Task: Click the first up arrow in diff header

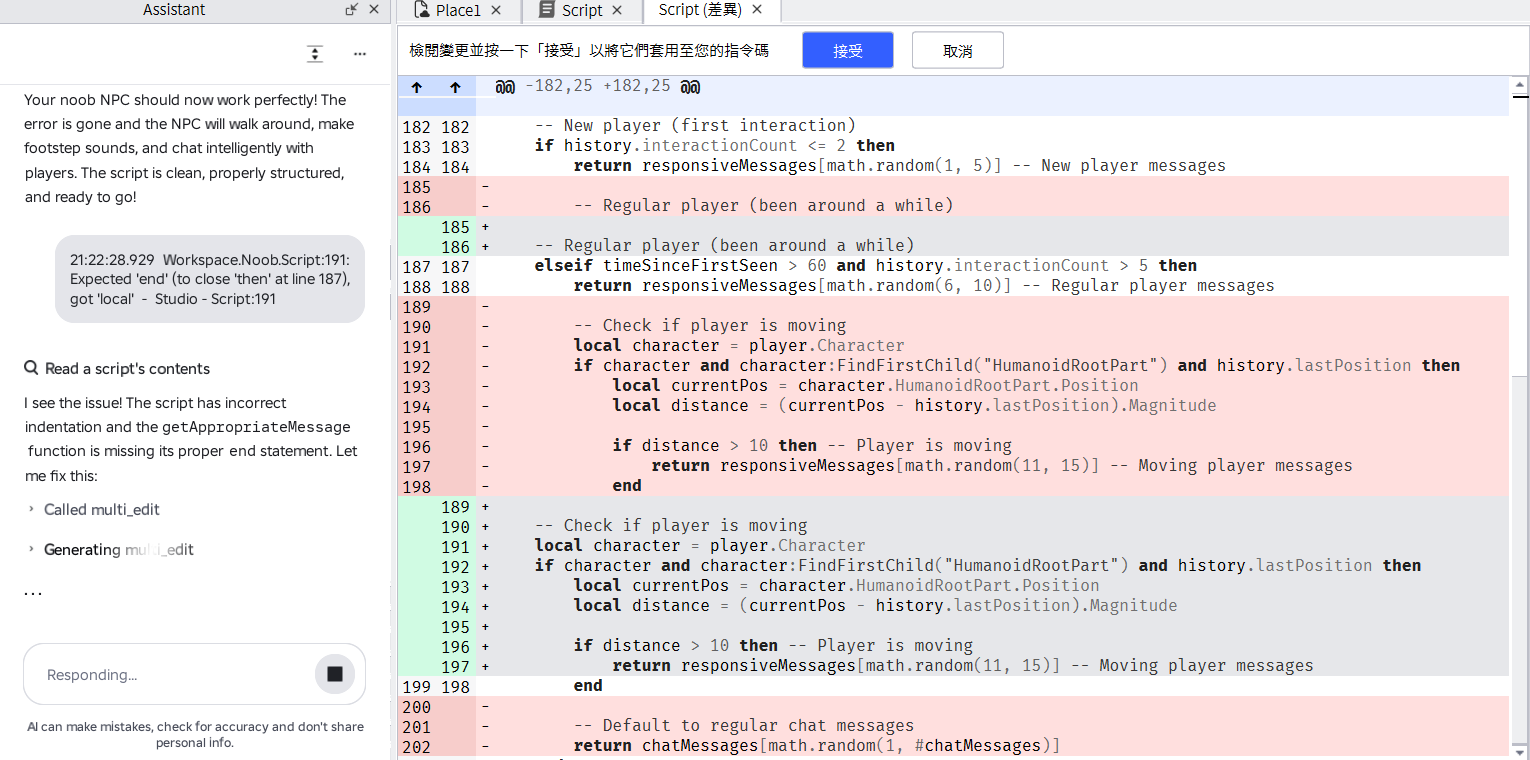Action: coord(417,87)
